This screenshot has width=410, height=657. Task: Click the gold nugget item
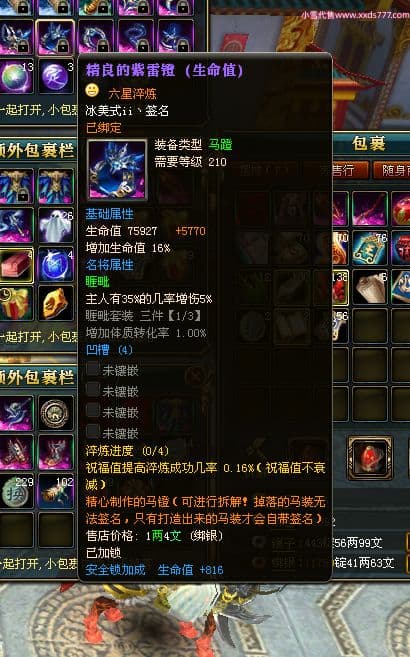(56, 304)
